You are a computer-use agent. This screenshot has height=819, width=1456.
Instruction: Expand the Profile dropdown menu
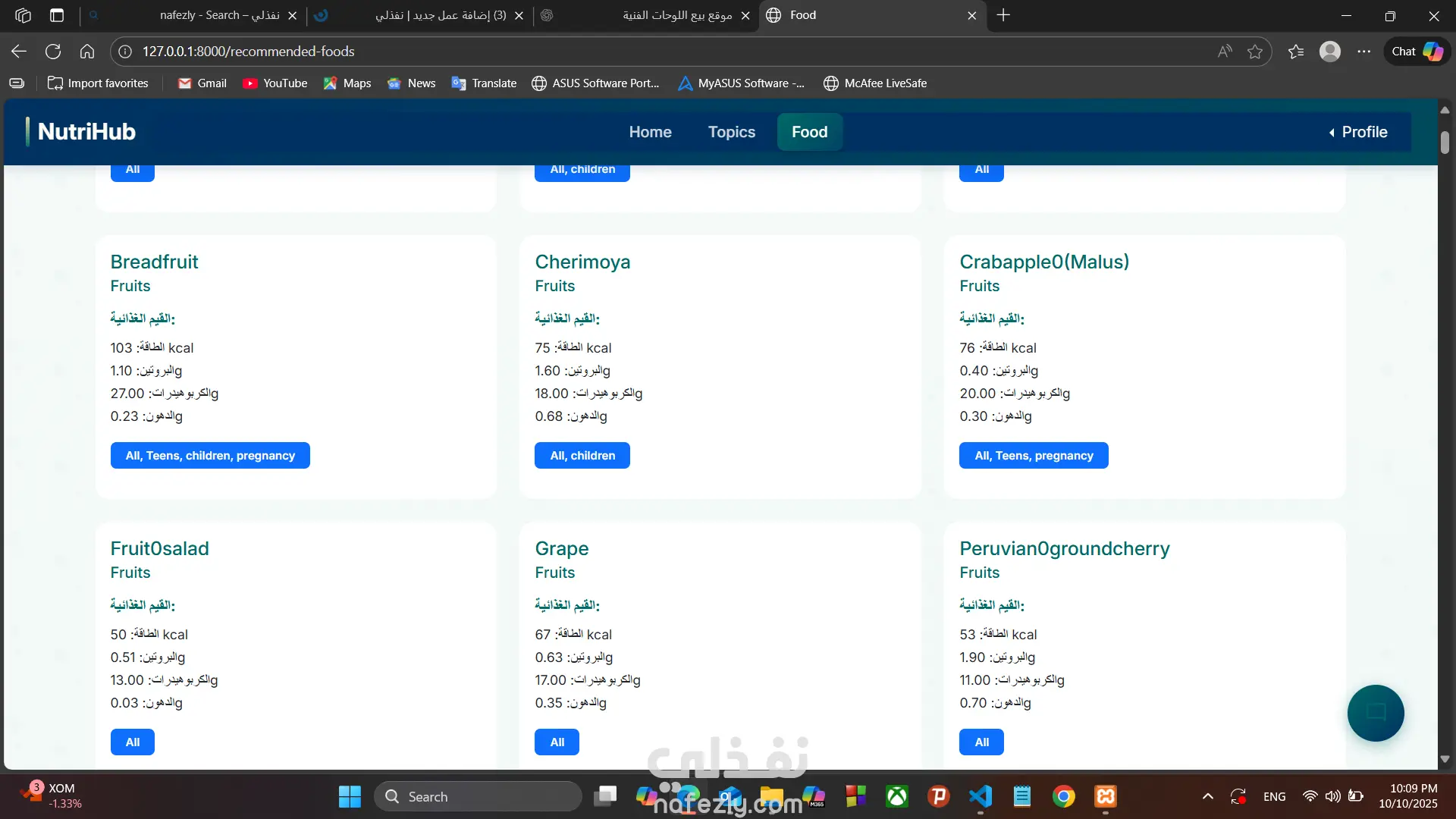point(1357,132)
